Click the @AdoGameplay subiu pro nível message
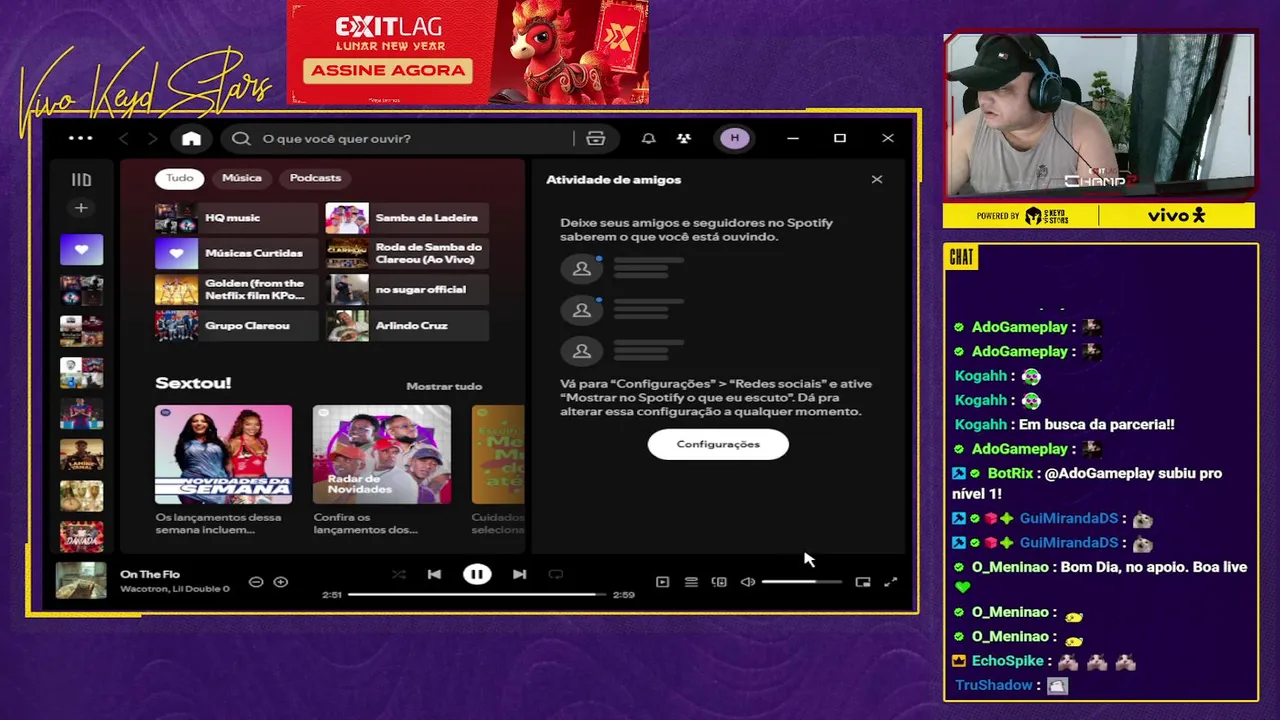 [x=1087, y=484]
